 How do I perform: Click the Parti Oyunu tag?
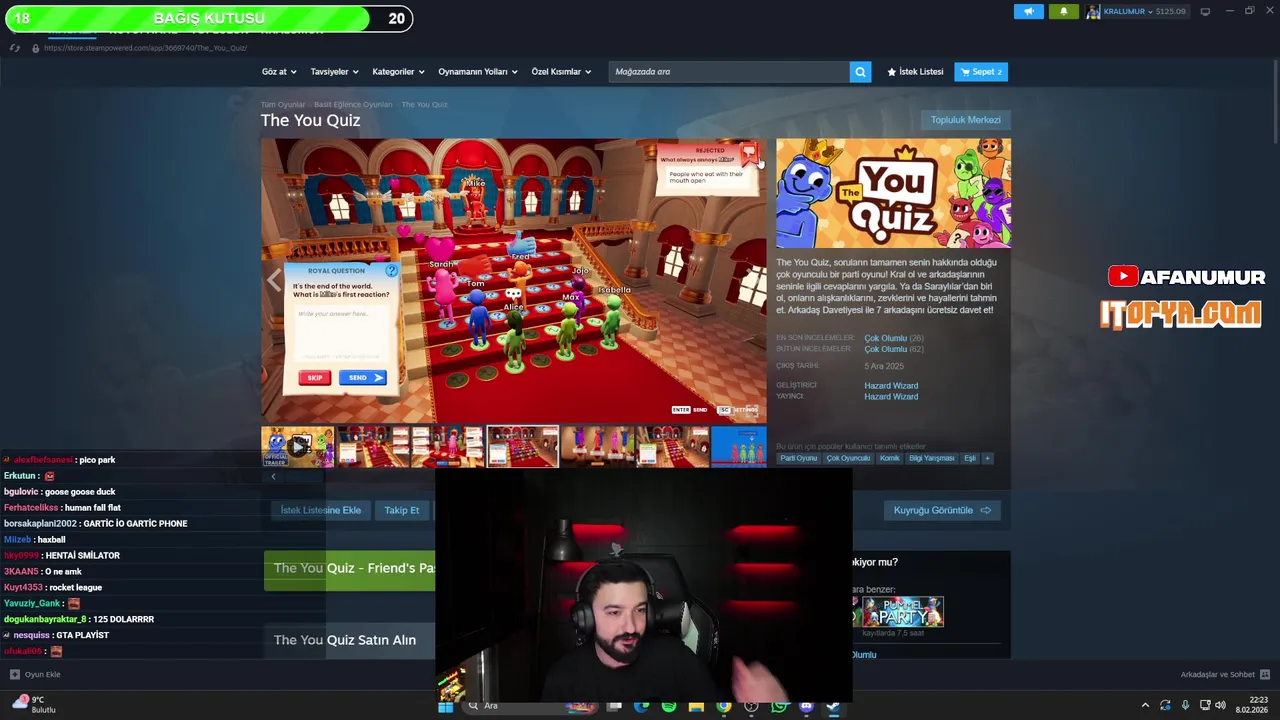pos(799,458)
